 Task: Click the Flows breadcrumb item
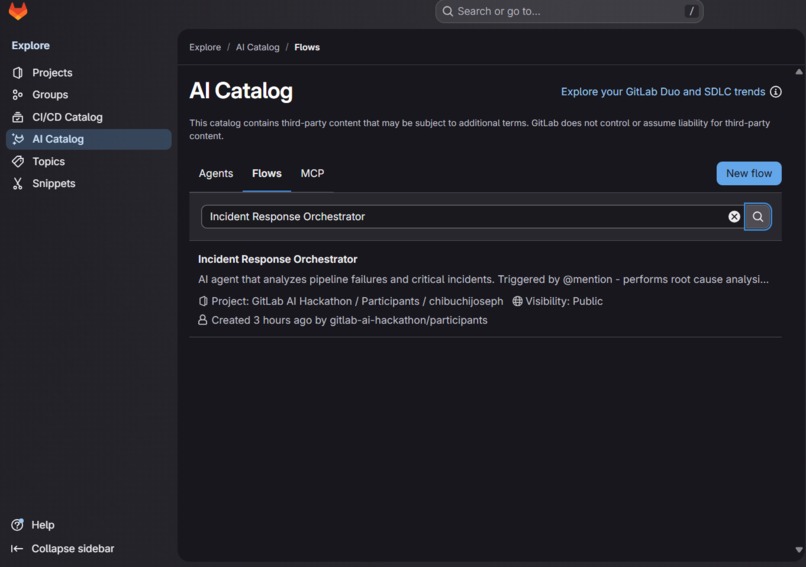(x=307, y=47)
